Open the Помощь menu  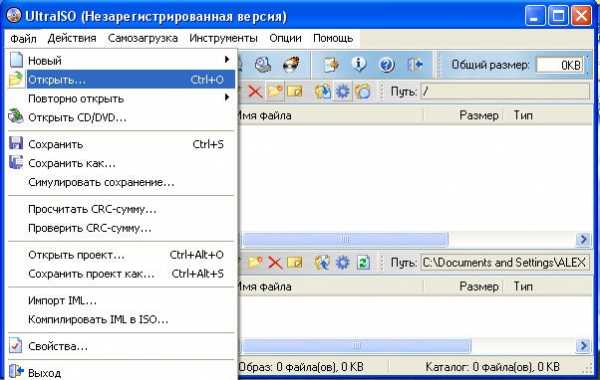[x=333, y=39]
